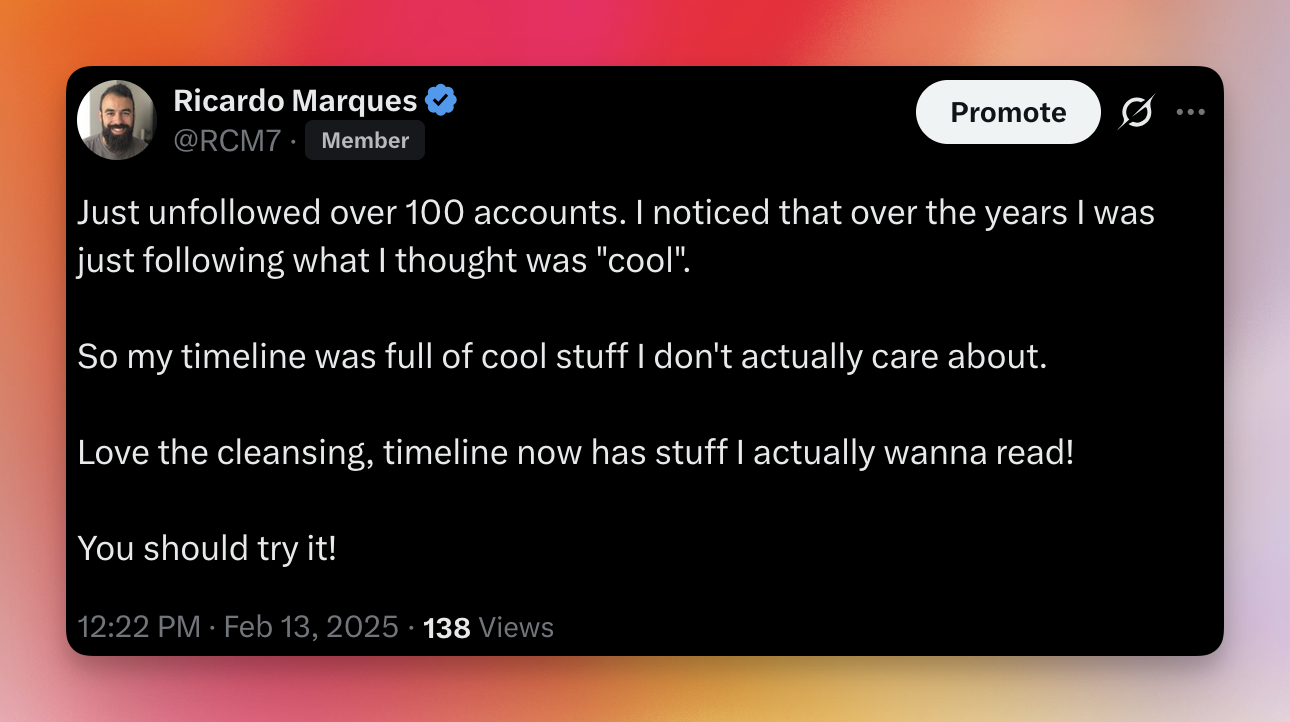The width and height of the screenshot is (1290, 722).
Task: Open the three-dot more options menu
Action: [x=1190, y=112]
